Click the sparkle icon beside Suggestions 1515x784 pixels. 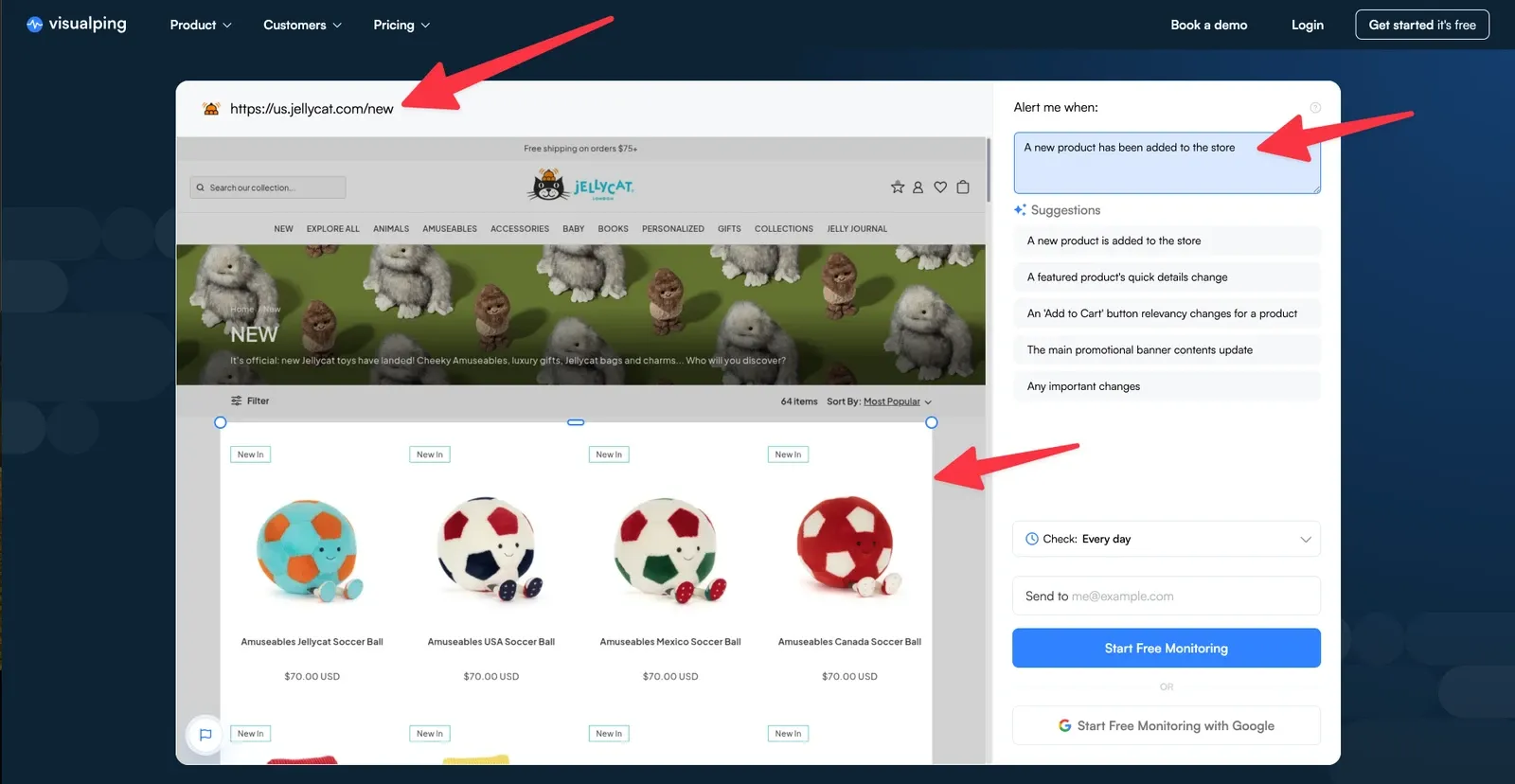1020,210
